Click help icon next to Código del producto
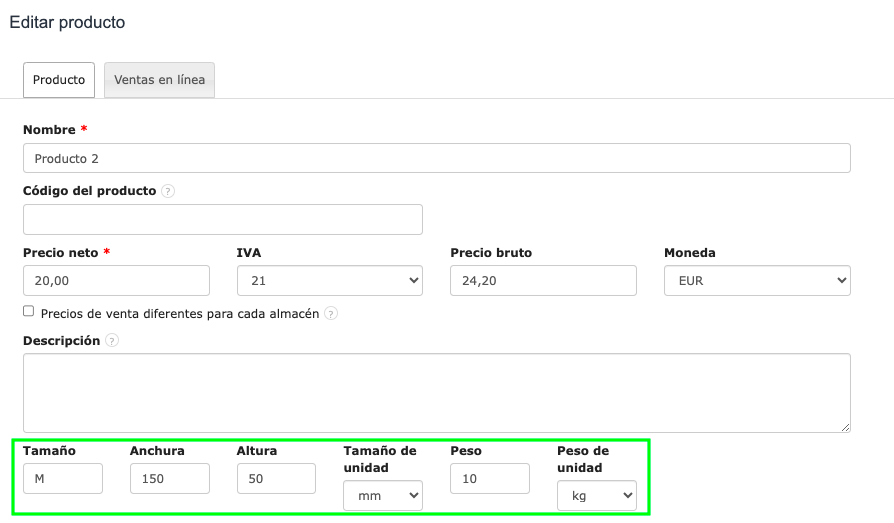Screen dimensions: 894x523 point(168,191)
